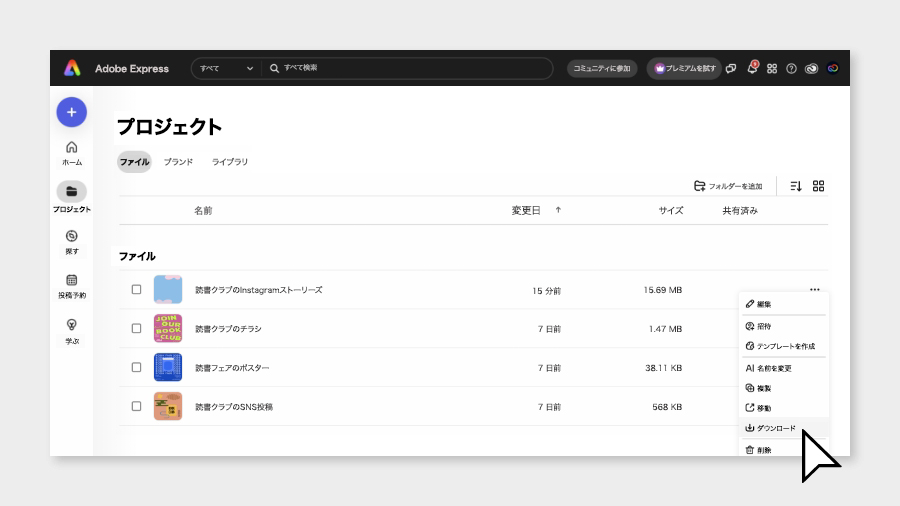Click the 38.11 KB size value

[x=664, y=368]
